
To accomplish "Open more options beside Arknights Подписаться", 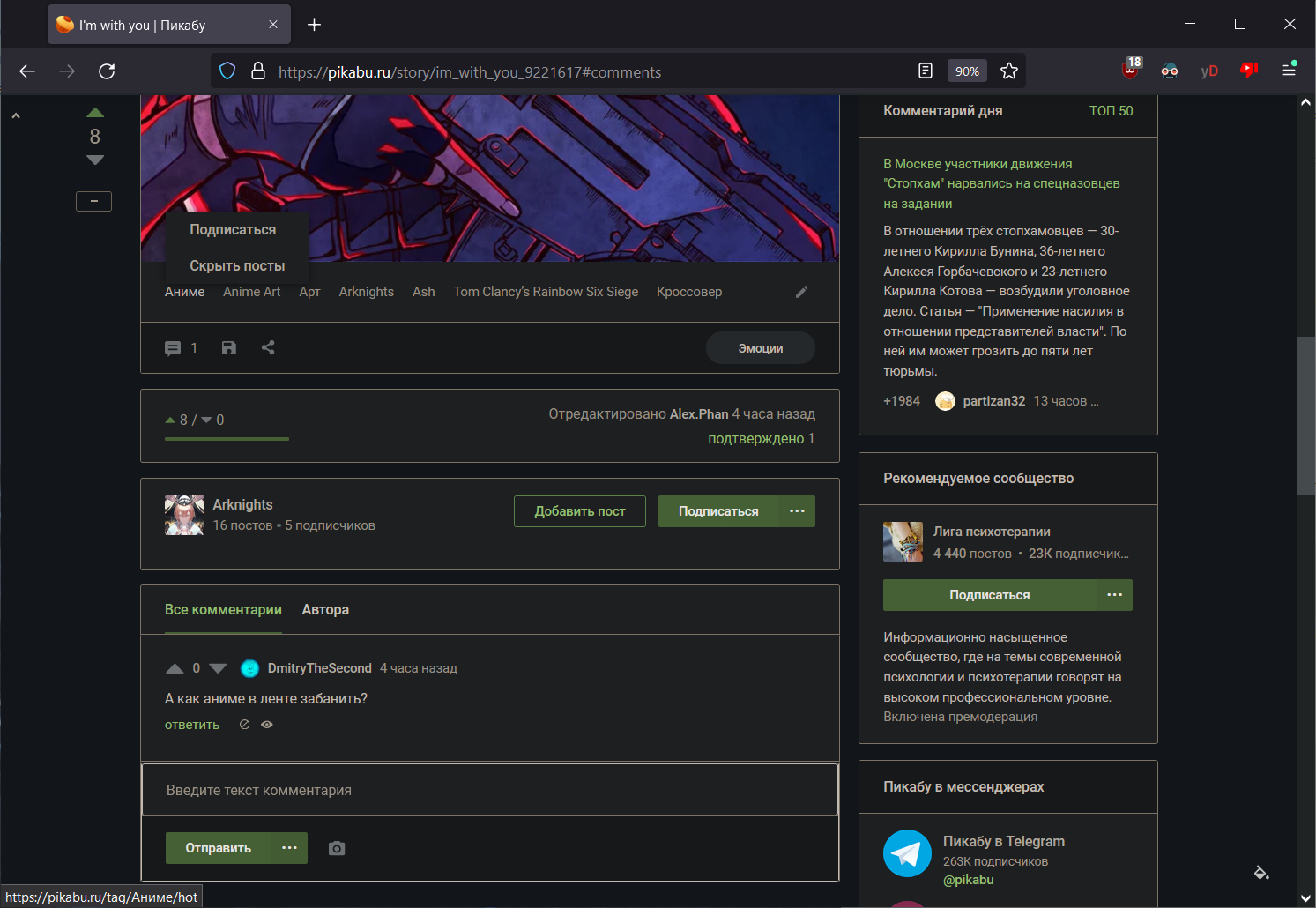I will coord(798,511).
